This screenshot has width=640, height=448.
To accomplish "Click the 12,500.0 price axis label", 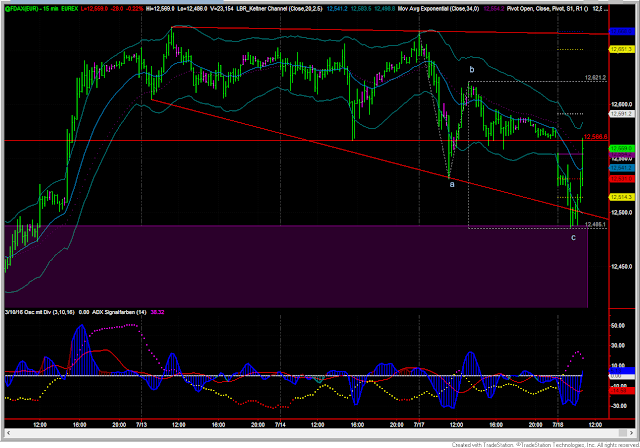I will coord(622,213).
